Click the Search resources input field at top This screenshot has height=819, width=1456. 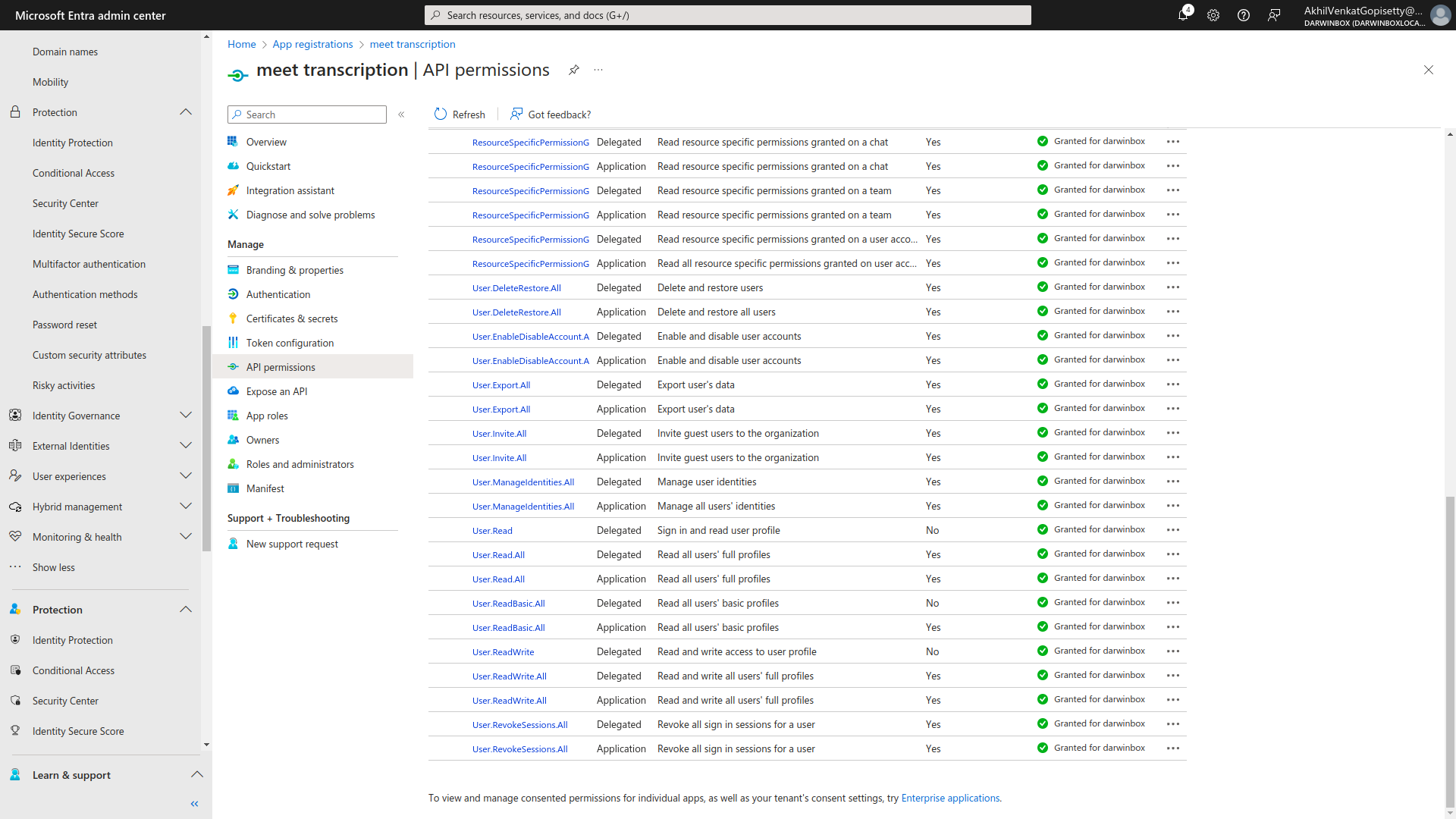pos(727,15)
